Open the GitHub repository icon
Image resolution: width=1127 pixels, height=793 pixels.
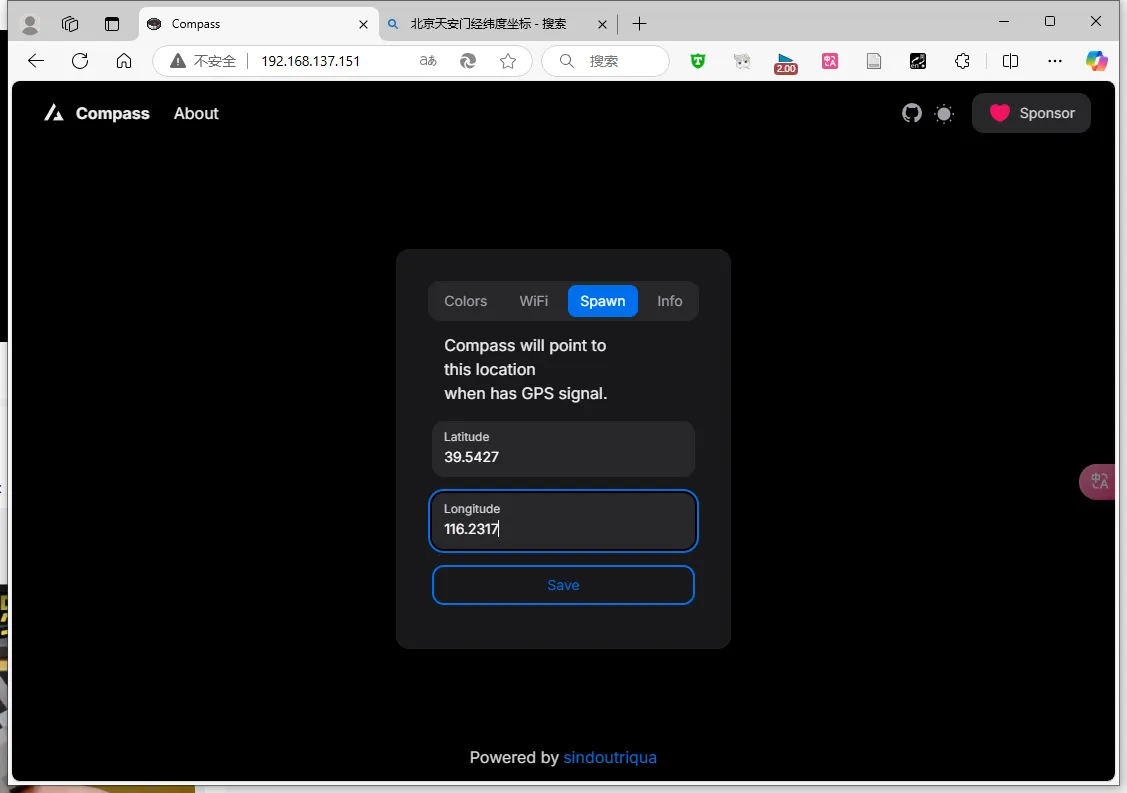[911, 114]
